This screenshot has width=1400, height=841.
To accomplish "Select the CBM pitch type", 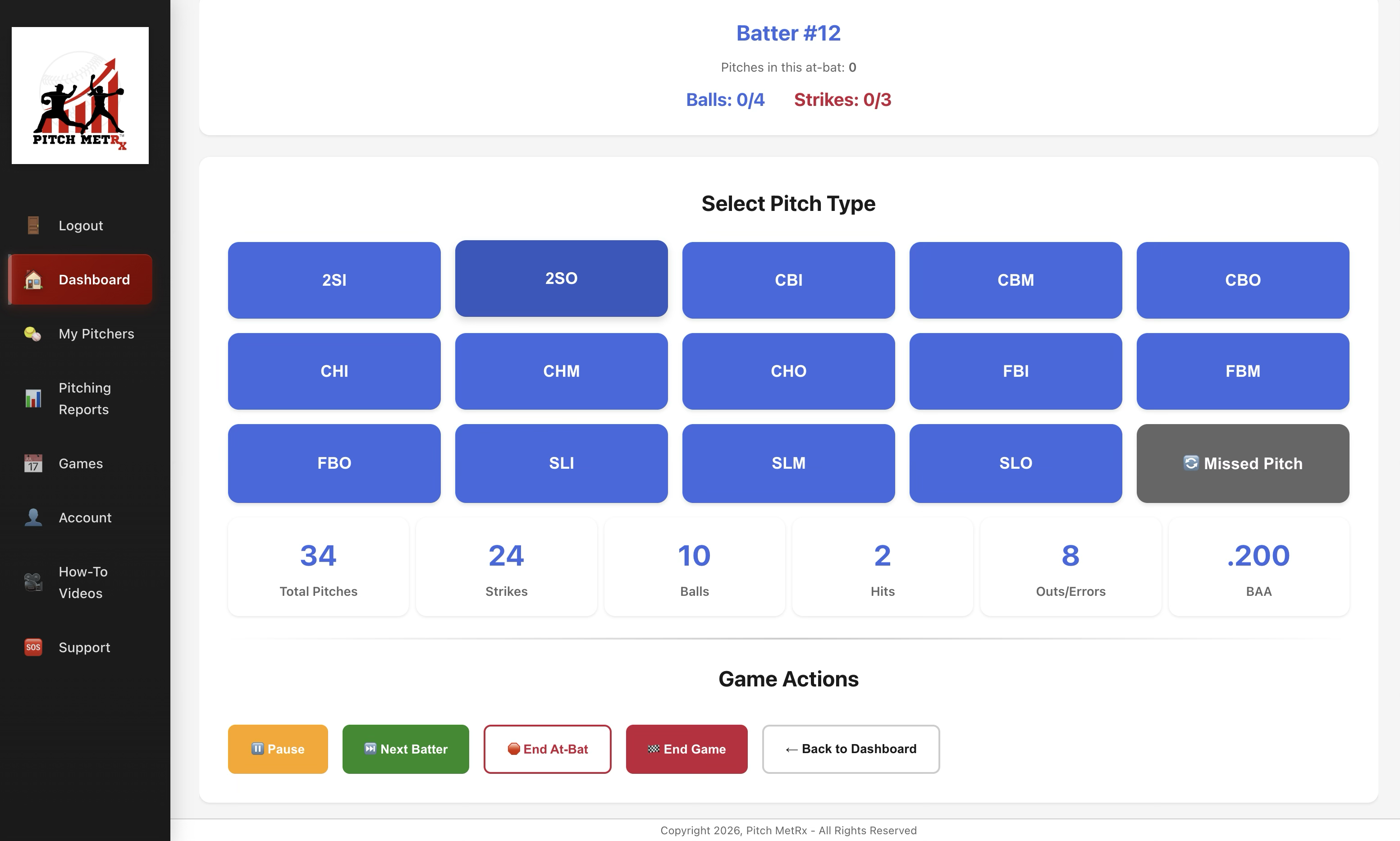I will pos(1015,280).
